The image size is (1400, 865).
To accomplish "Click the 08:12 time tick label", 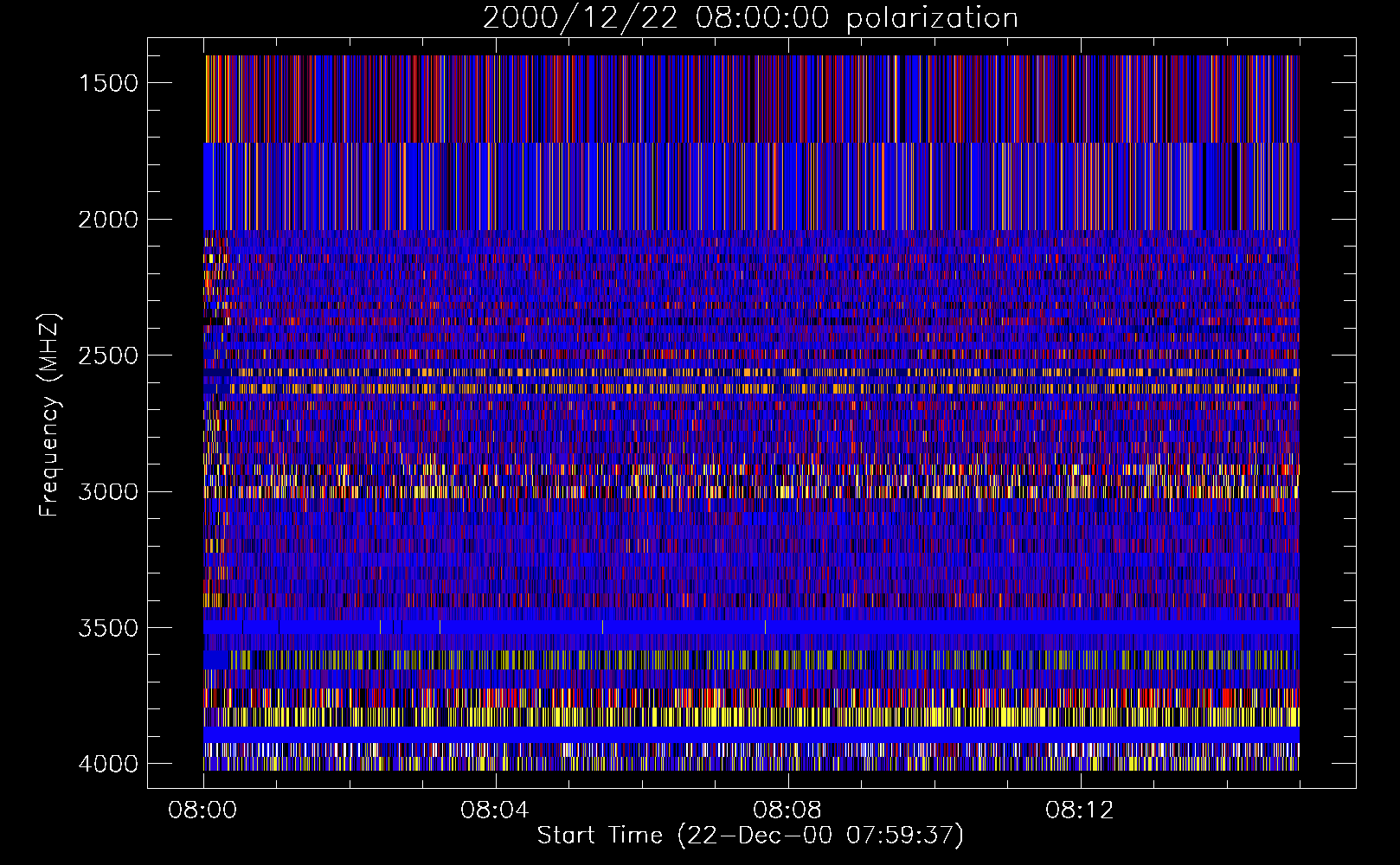I will (x=1080, y=811).
